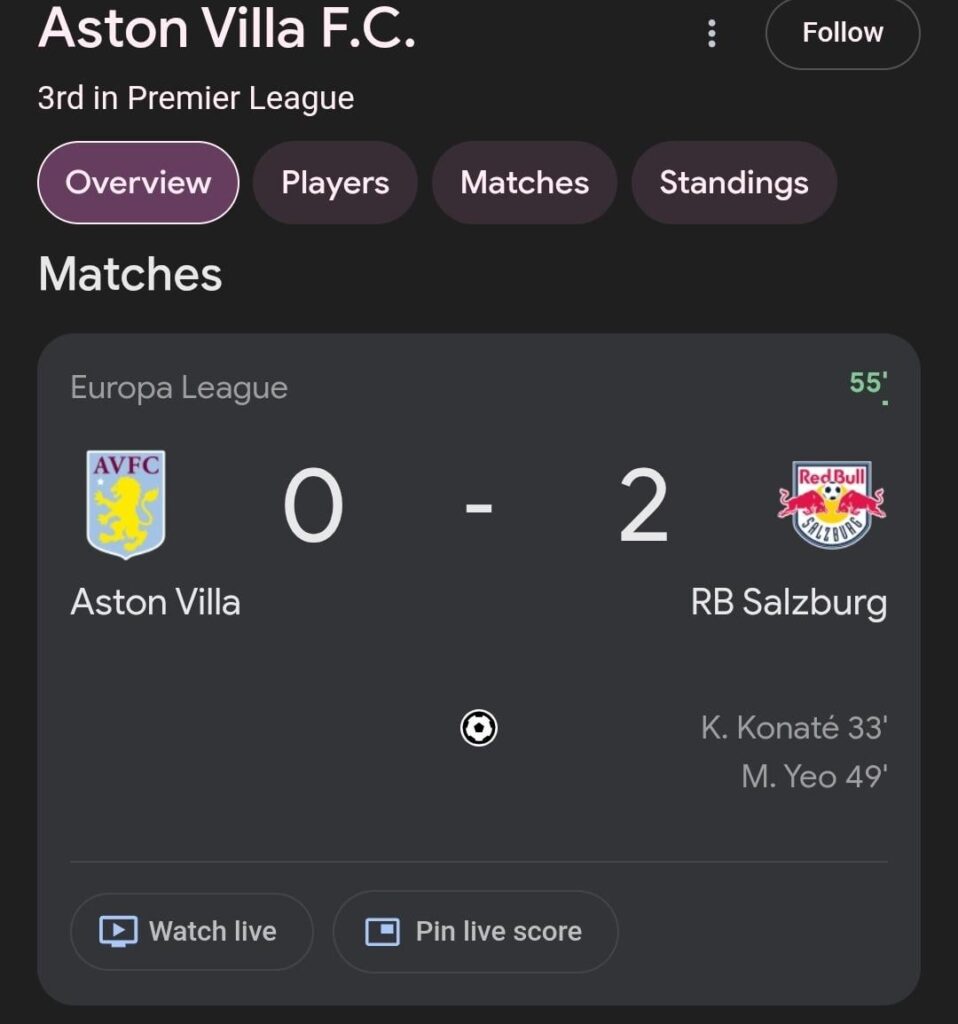Screen dimensions: 958x1024
Task: Click the Red Bull Salzburg logo
Action: click(832, 504)
